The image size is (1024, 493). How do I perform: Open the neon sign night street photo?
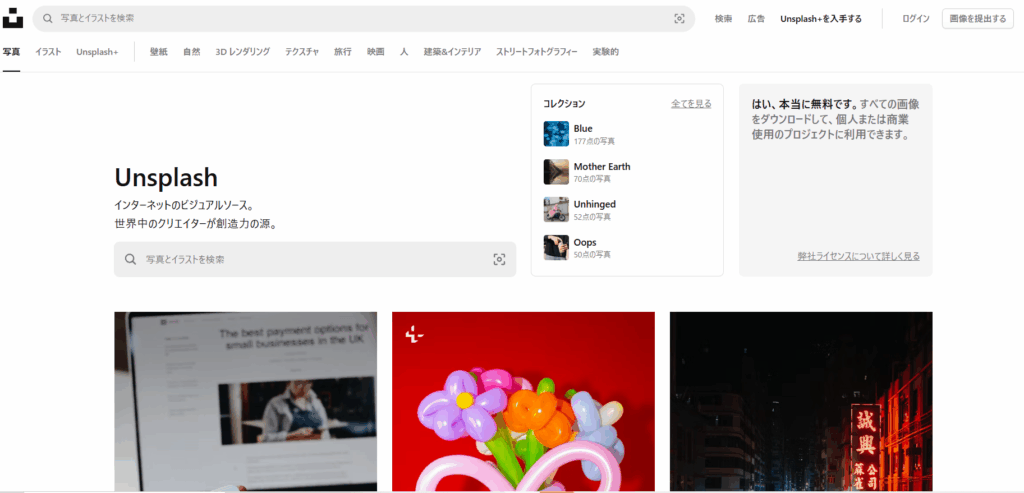(801, 401)
